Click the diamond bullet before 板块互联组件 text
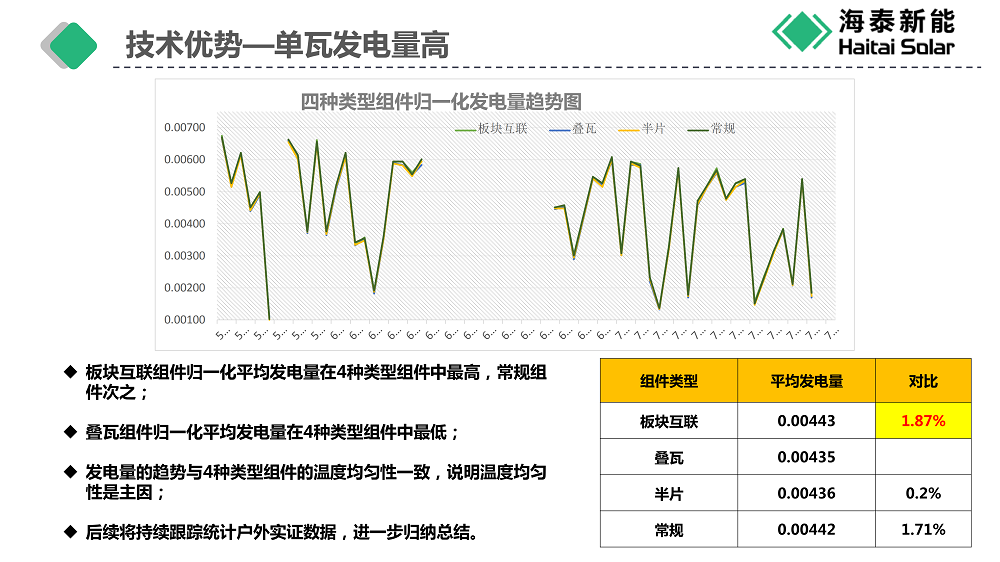Image resolution: width=1000 pixels, height=562 pixels. coord(70,372)
